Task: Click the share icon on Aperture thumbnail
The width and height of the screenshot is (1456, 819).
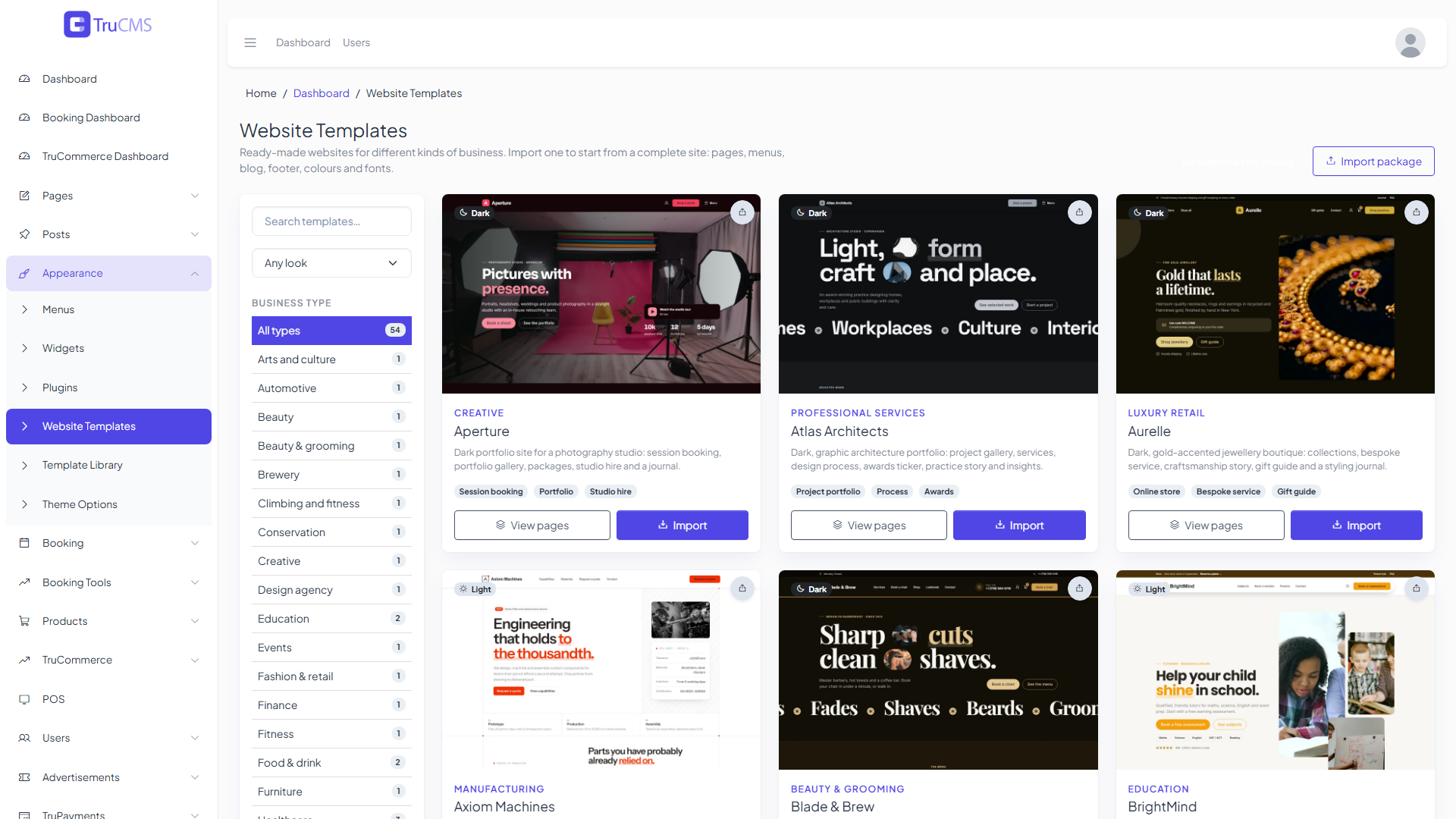Action: (742, 212)
